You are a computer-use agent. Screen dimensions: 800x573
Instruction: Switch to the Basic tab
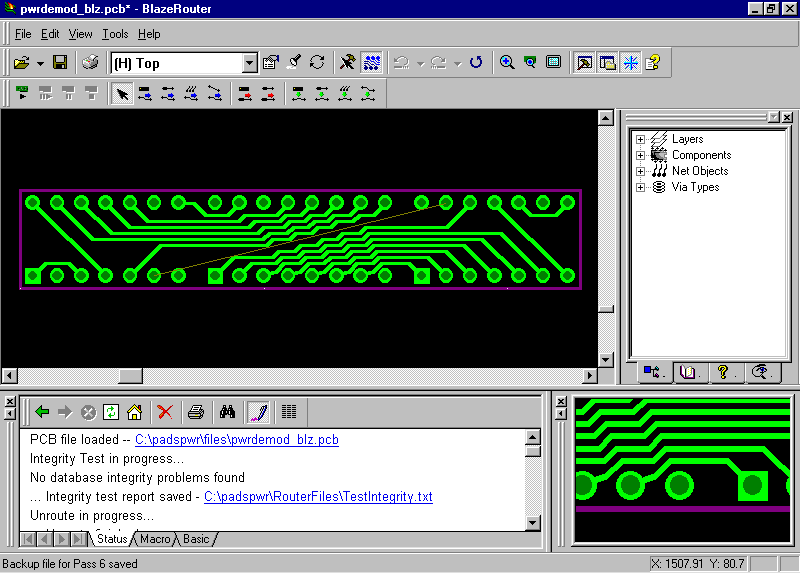click(196, 539)
